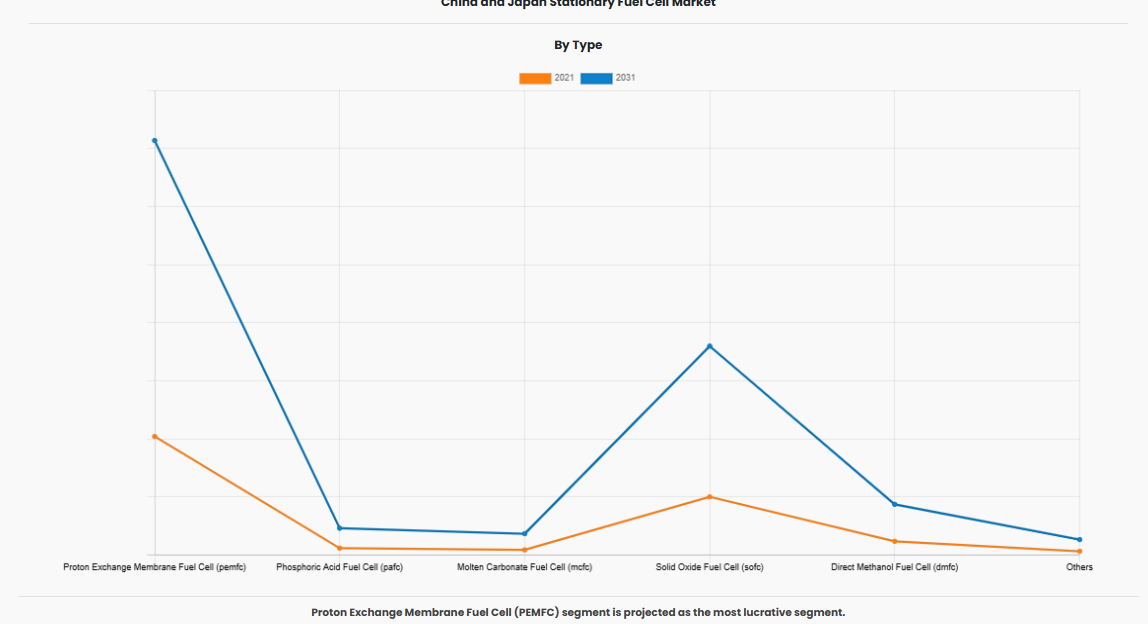Select the 2031 Others data point
The width and height of the screenshot is (1148, 624).
(1080, 540)
